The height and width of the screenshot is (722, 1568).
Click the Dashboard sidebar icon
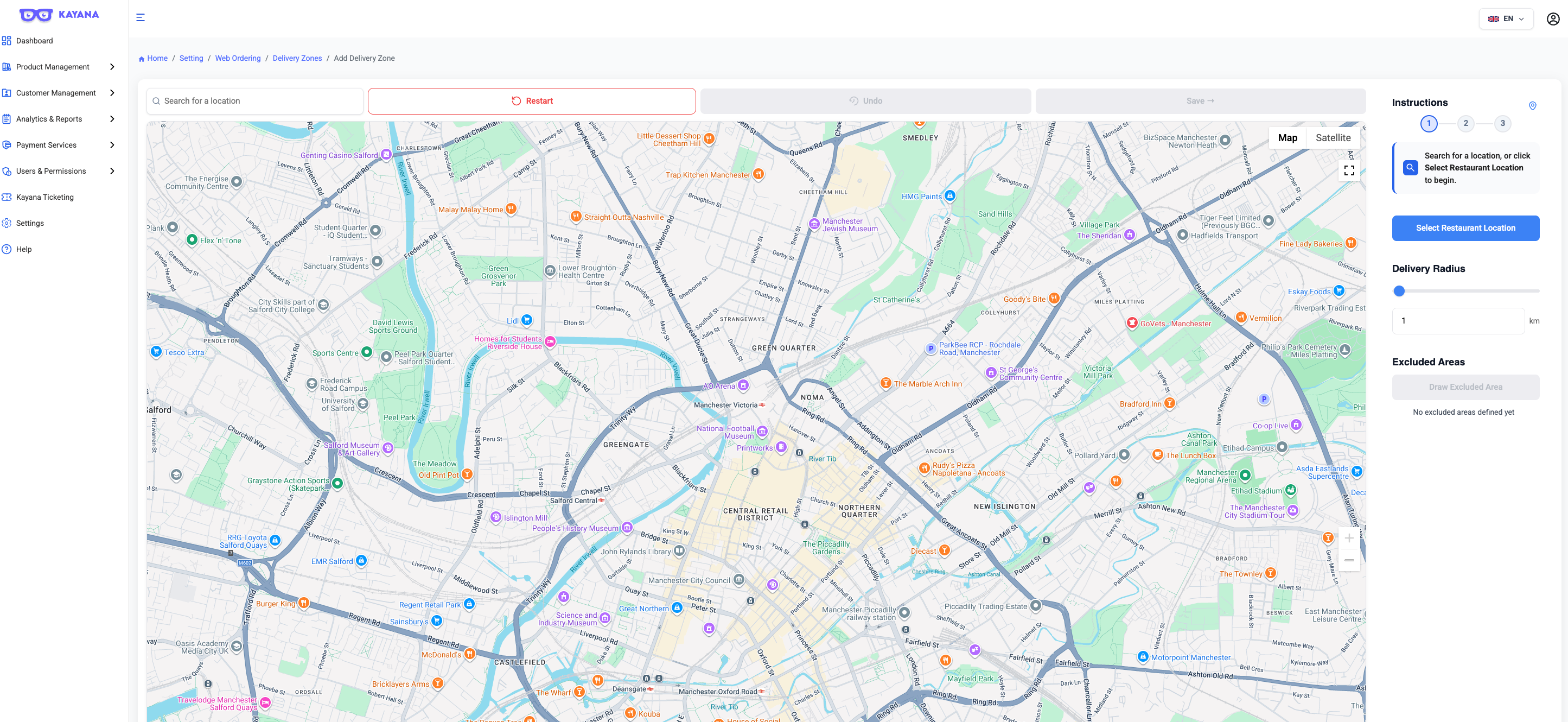pos(7,41)
